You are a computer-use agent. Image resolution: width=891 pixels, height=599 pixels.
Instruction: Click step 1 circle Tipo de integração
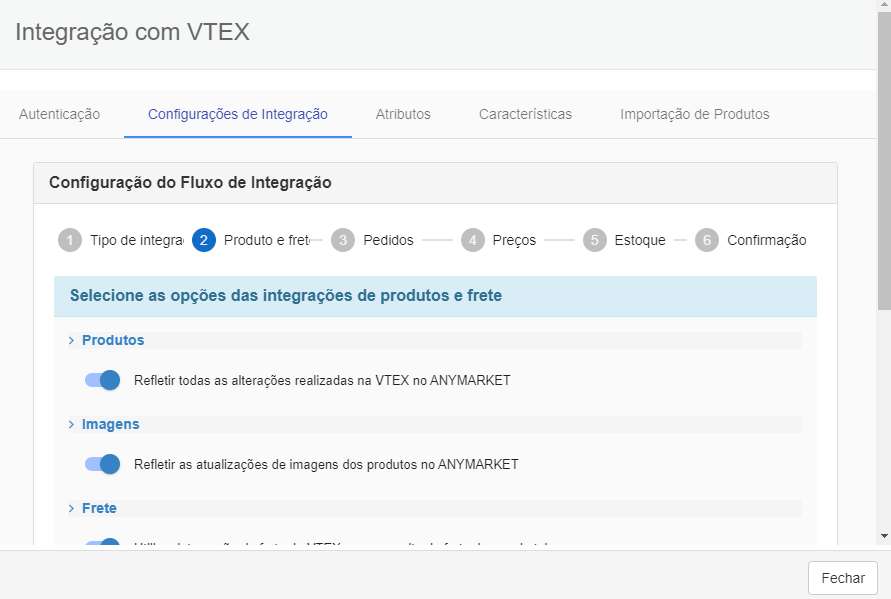pos(70,240)
